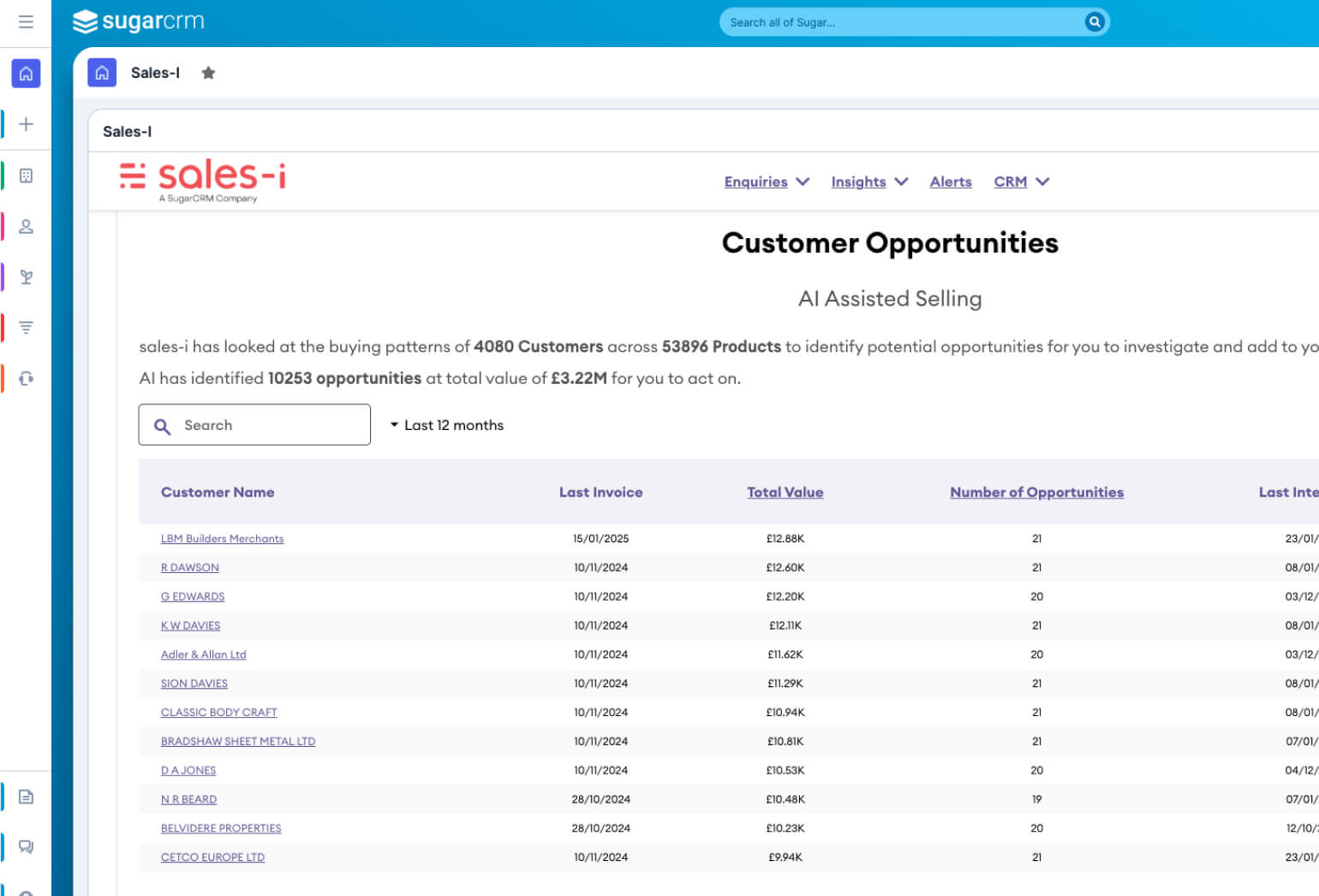This screenshot has width=1319, height=896.
Task: Open K W DAVIES customer link
Action: pos(190,626)
